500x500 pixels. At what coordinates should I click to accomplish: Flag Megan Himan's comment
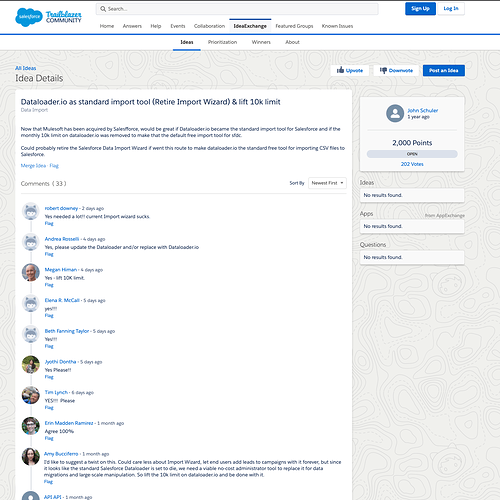(x=49, y=285)
